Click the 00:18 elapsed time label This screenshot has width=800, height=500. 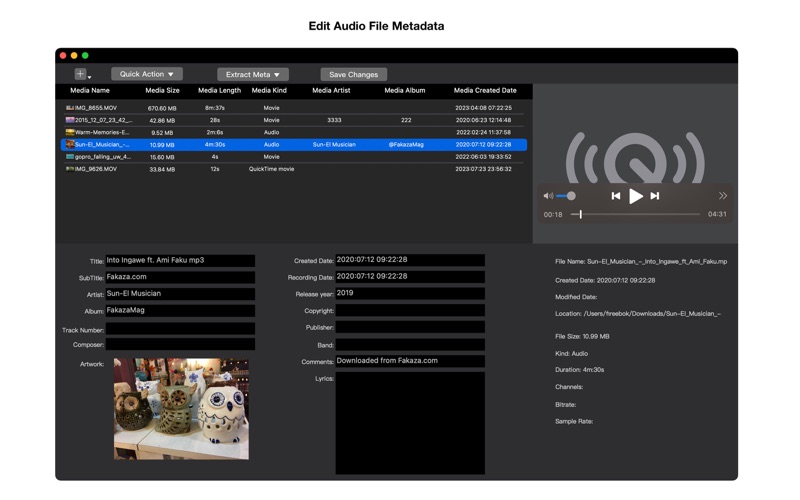553,215
